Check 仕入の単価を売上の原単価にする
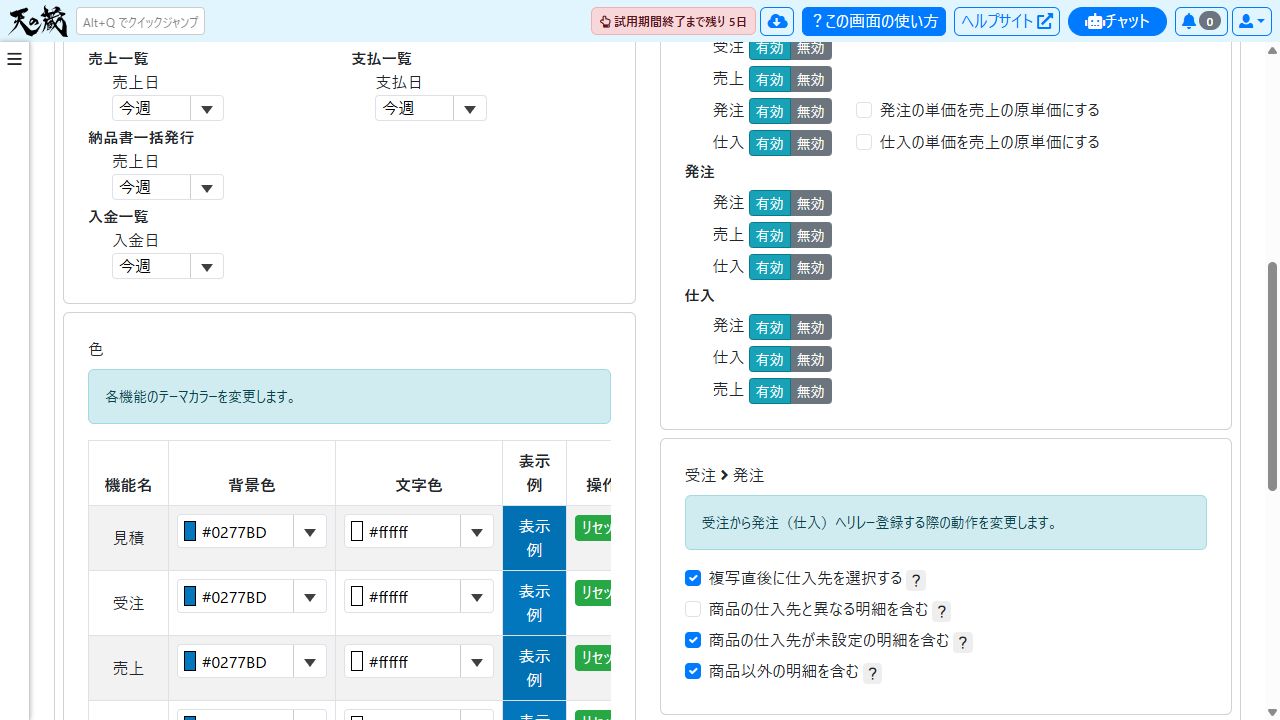Image resolution: width=1280 pixels, height=720 pixels. click(x=864, y=142)
